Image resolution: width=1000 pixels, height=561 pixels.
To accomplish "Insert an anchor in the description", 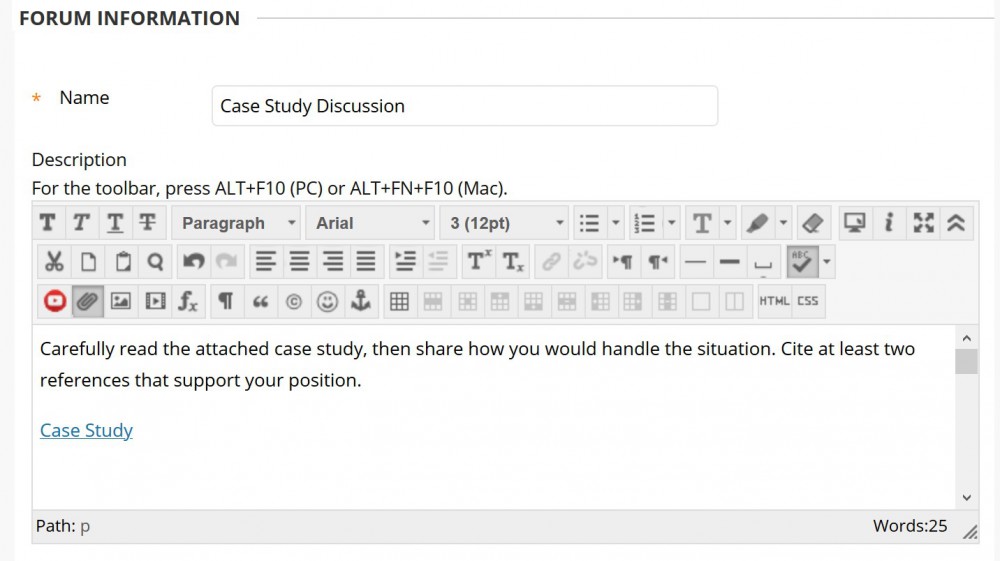I will coord(361,301).
